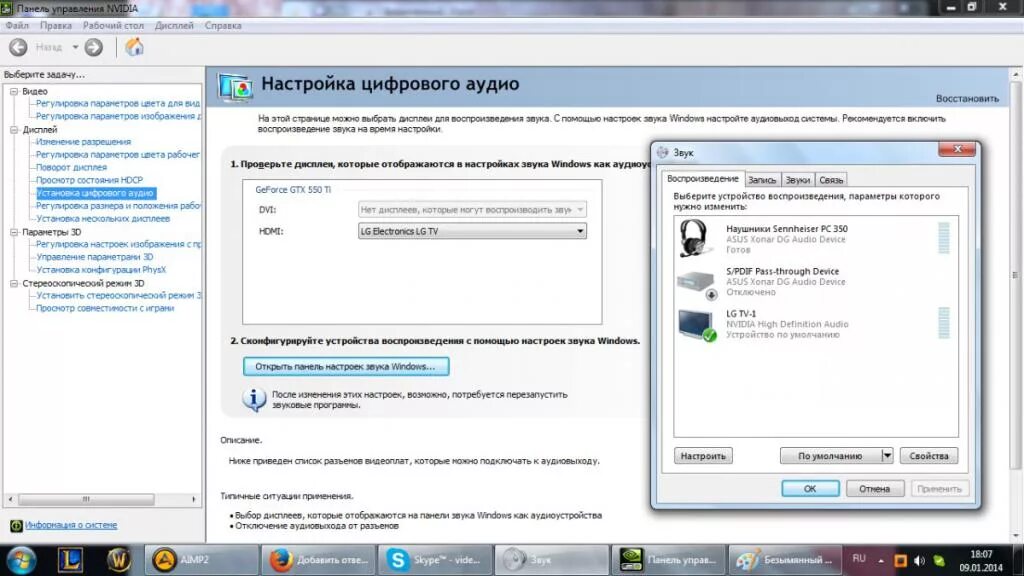Click Настроить button in Звук dialog
The height and width of the screenshot is (576, 1024).
703,456
